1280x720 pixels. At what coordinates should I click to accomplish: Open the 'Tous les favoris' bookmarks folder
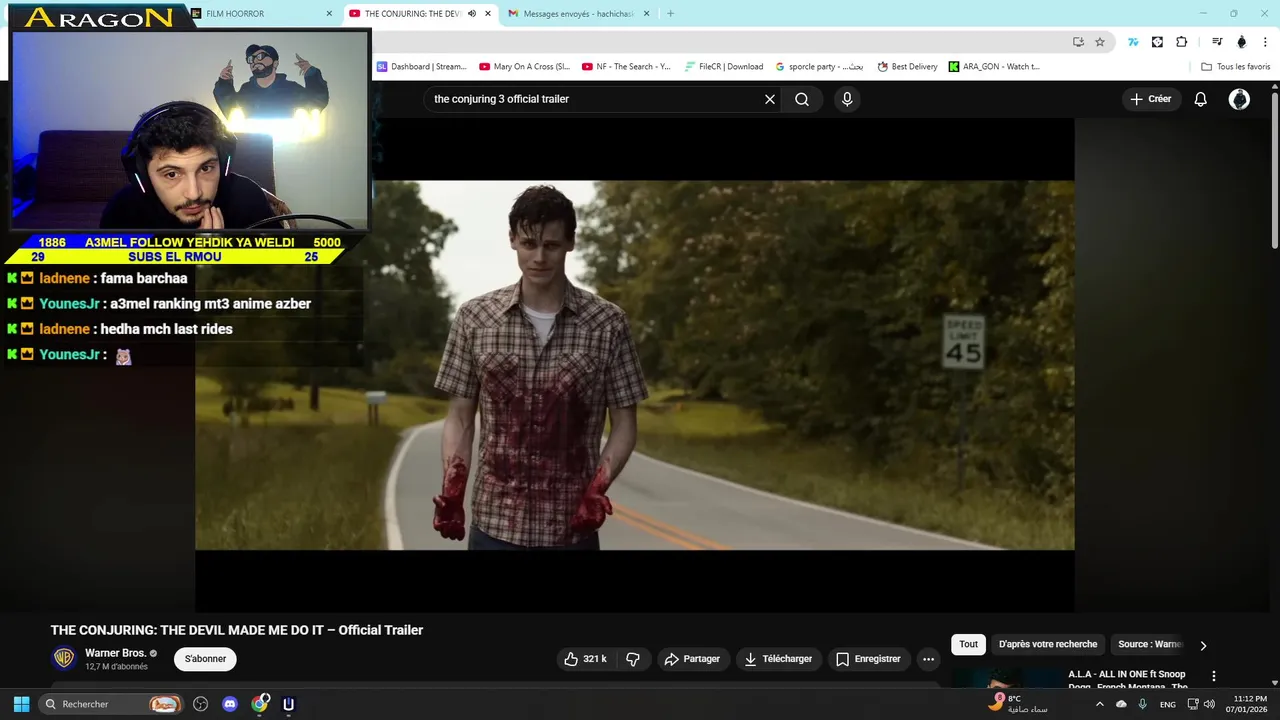tap(1235, 67)
